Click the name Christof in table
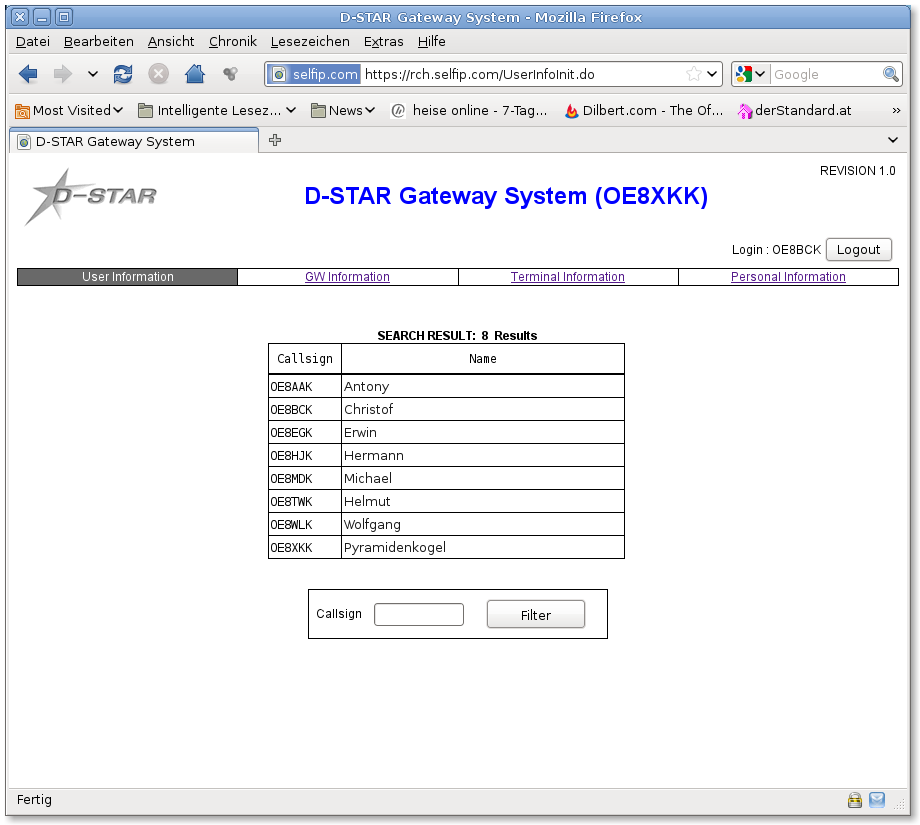This screenshot has height=825, width=920. click(368, 410)
